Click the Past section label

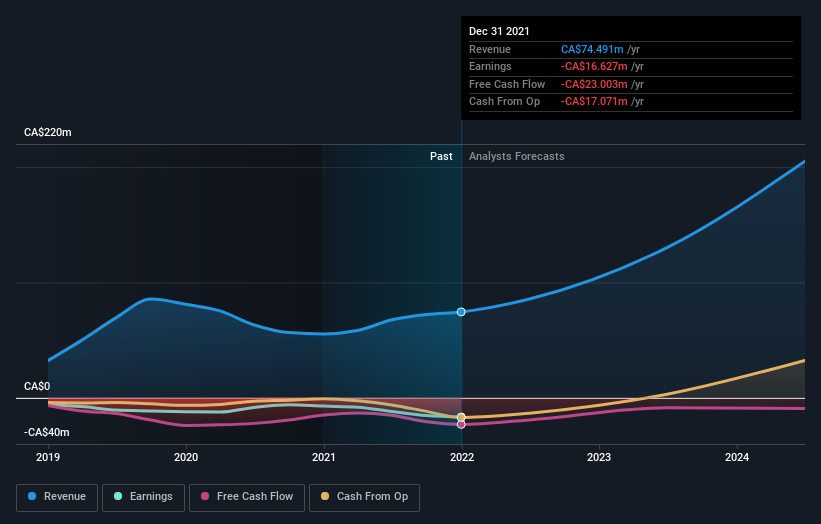(441, 157)
